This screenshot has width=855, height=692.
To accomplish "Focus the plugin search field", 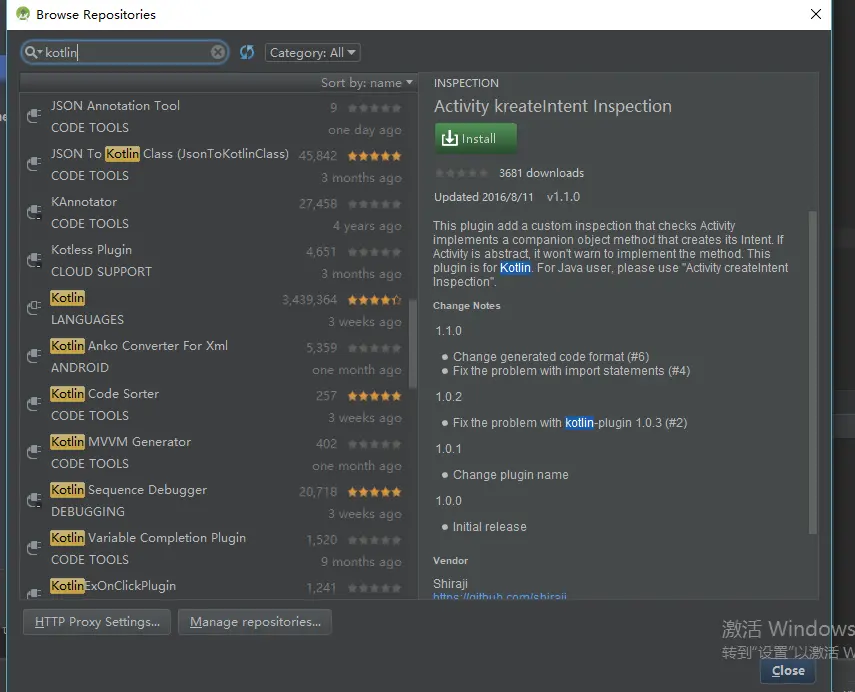I will coord(125,52).
